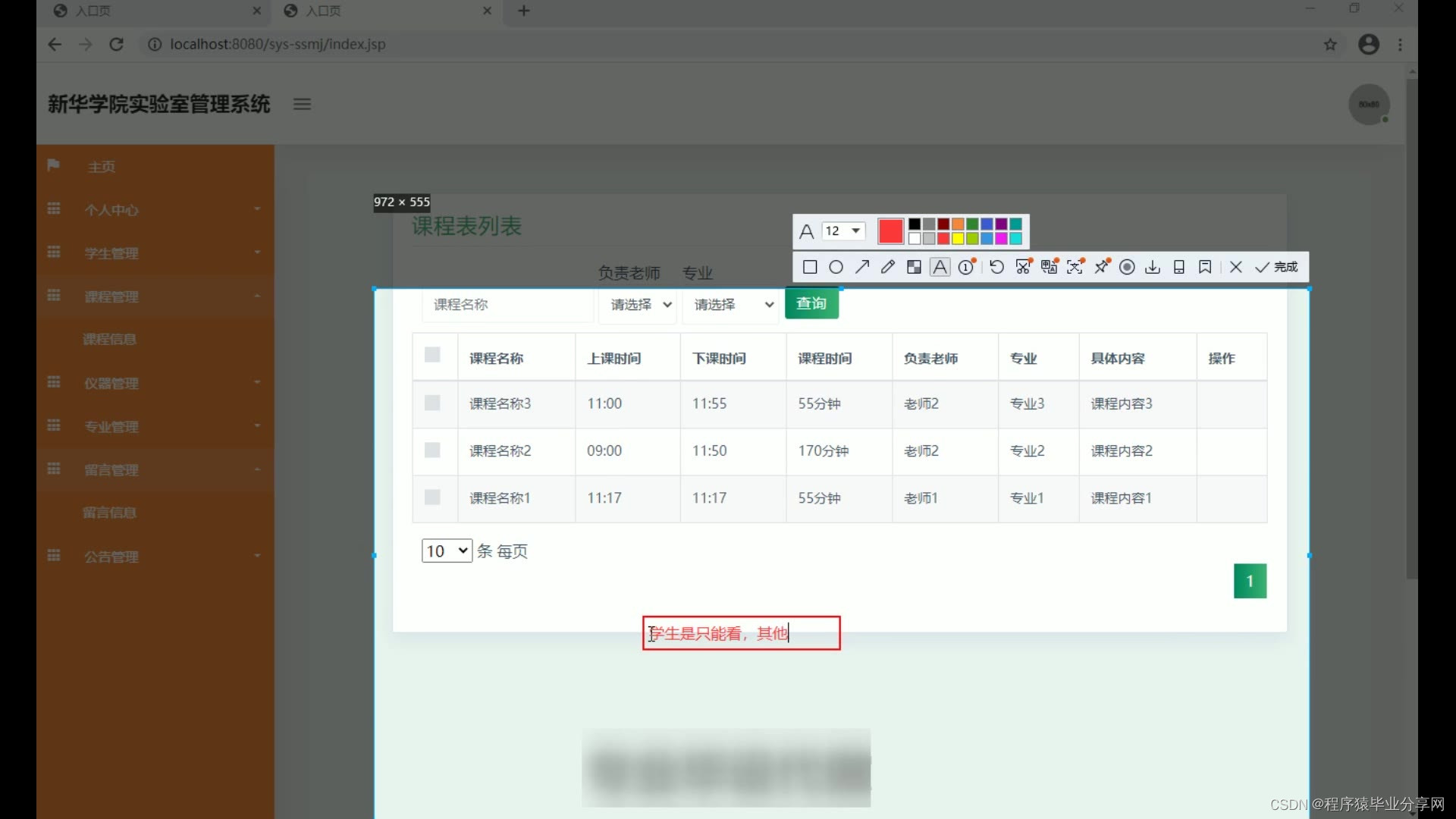
Task: Check the 课程名称3 row checkbox
Action: [x=432, y=403]
